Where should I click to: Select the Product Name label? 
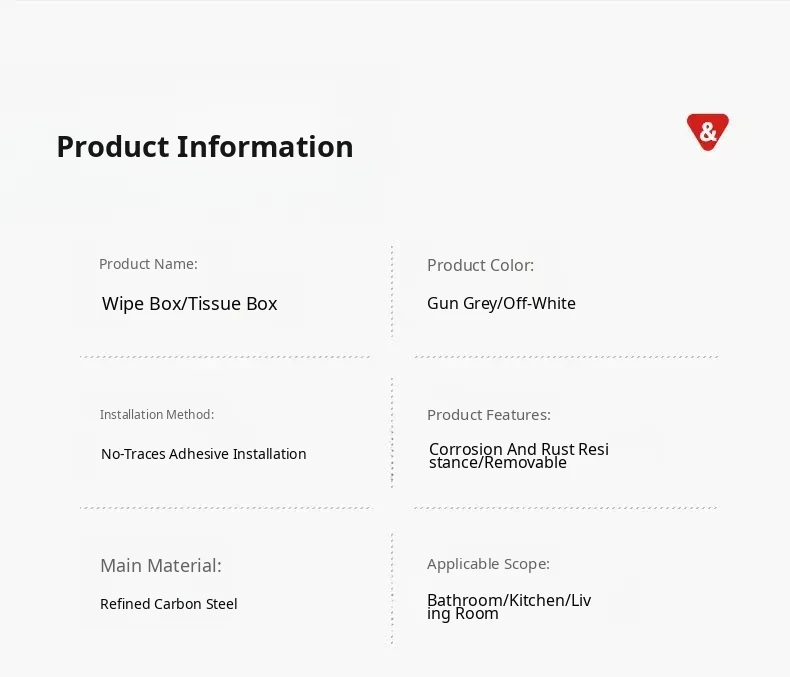pos(148,264)
